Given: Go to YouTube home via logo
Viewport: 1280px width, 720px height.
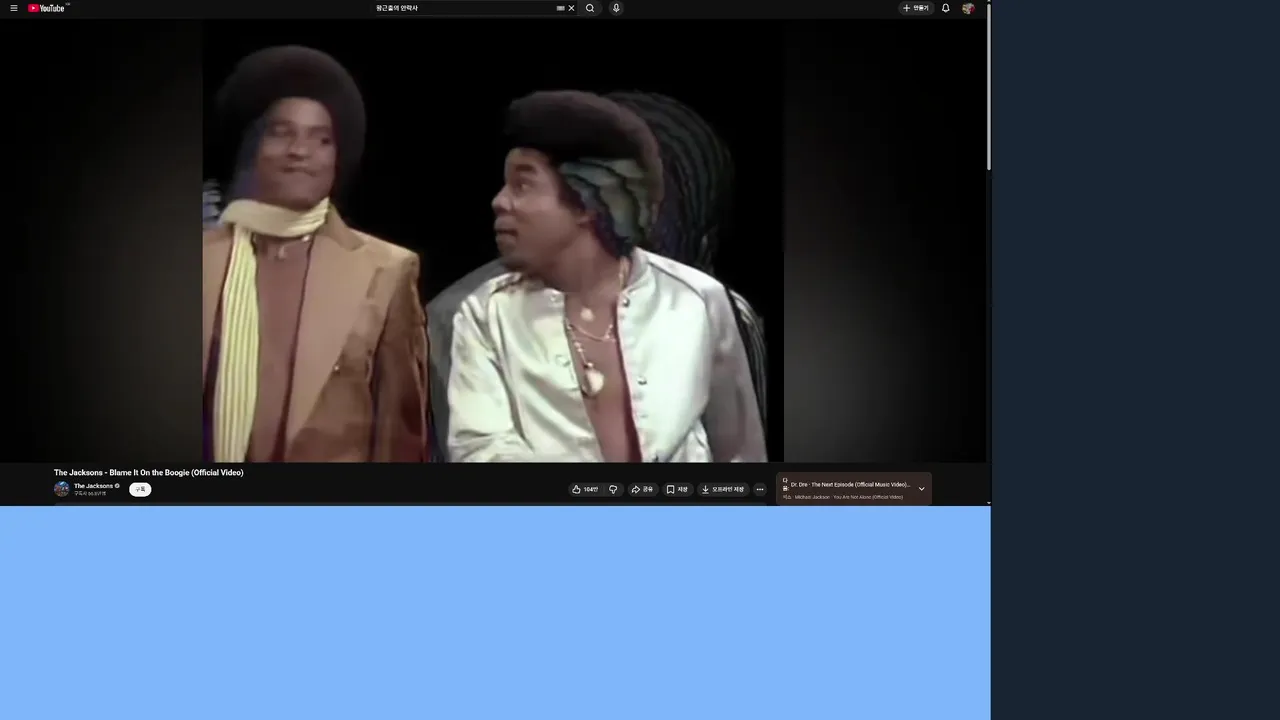Looking at the screenshot, I should (47, 8).
